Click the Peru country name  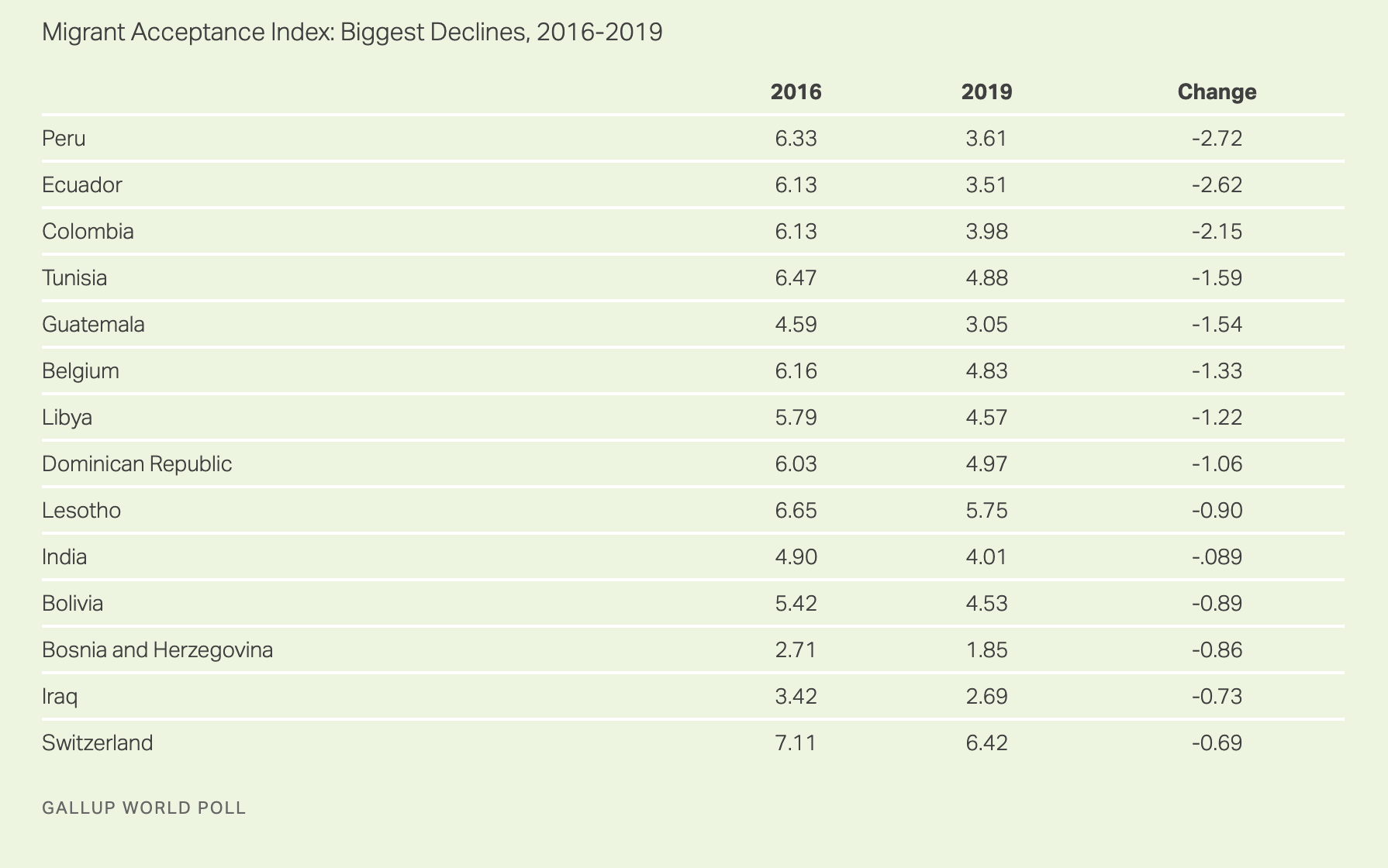(64, 139)
